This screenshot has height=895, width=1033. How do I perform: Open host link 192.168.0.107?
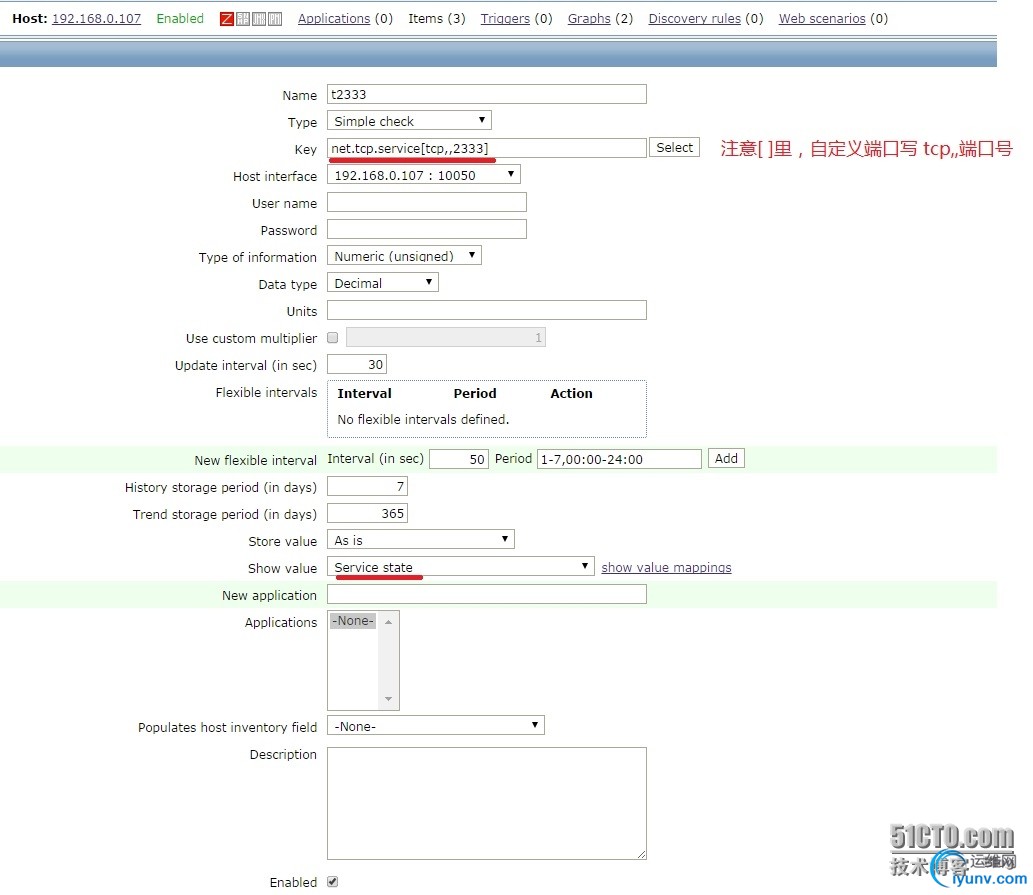96,18
